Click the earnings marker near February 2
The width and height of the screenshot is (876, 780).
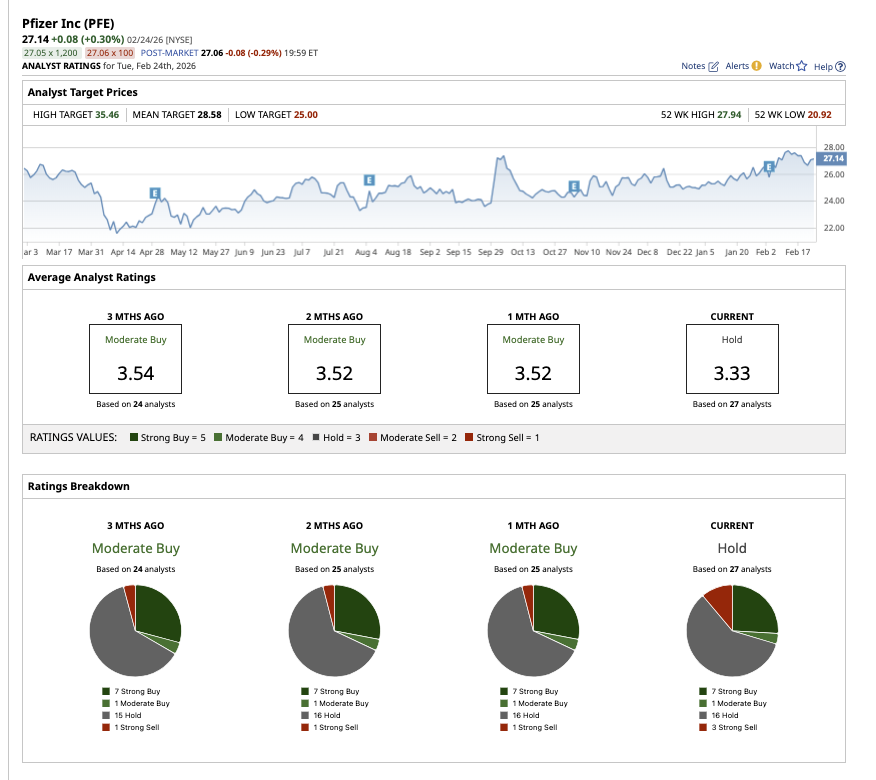click(x=768, y=166)
